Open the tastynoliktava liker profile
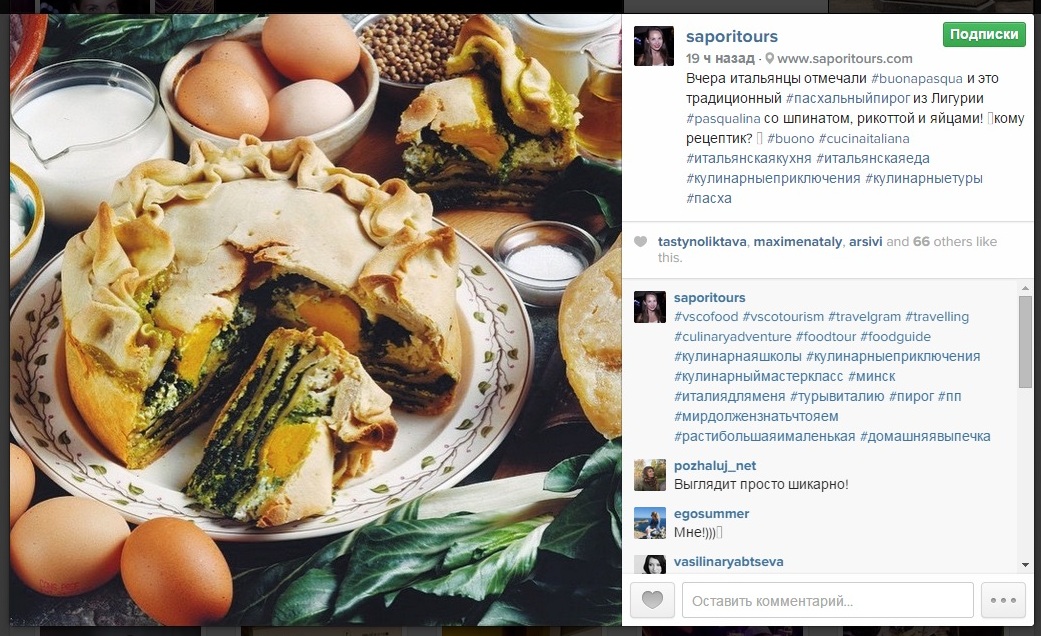Screen dimensions: 1041x636 702,242
